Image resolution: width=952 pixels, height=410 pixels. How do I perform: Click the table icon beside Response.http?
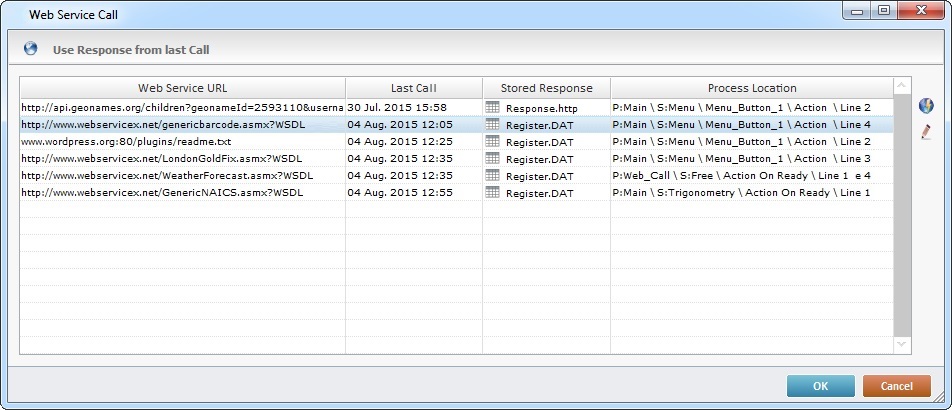coord(492,107)
